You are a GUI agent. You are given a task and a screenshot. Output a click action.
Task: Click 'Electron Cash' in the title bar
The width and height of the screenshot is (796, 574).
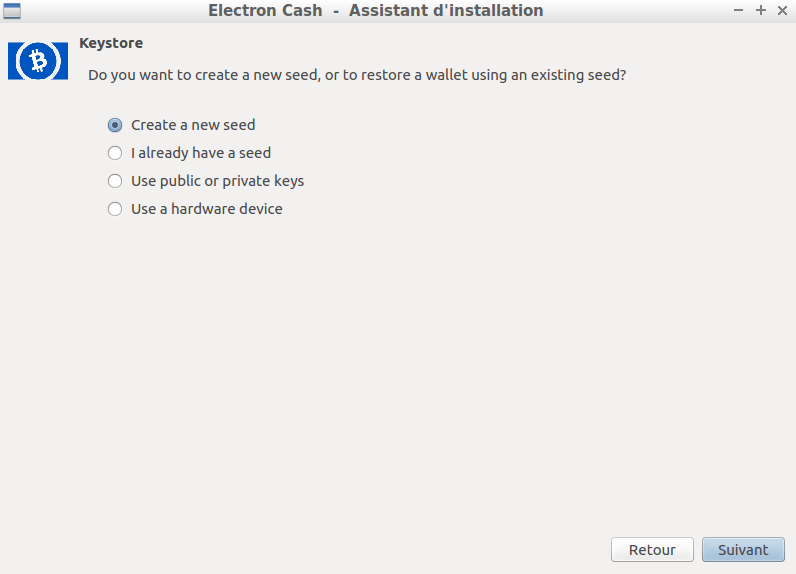coord(265,10)
